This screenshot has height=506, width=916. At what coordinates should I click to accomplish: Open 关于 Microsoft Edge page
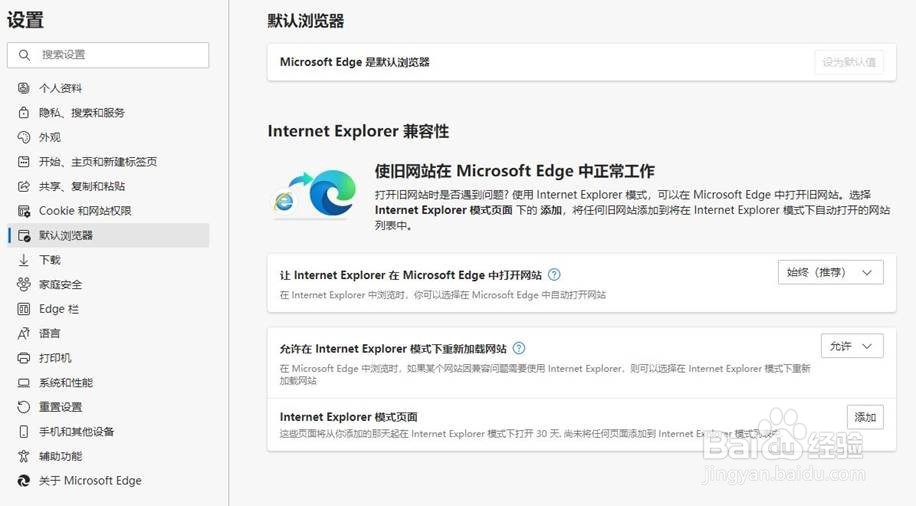[x=108, y=481]
